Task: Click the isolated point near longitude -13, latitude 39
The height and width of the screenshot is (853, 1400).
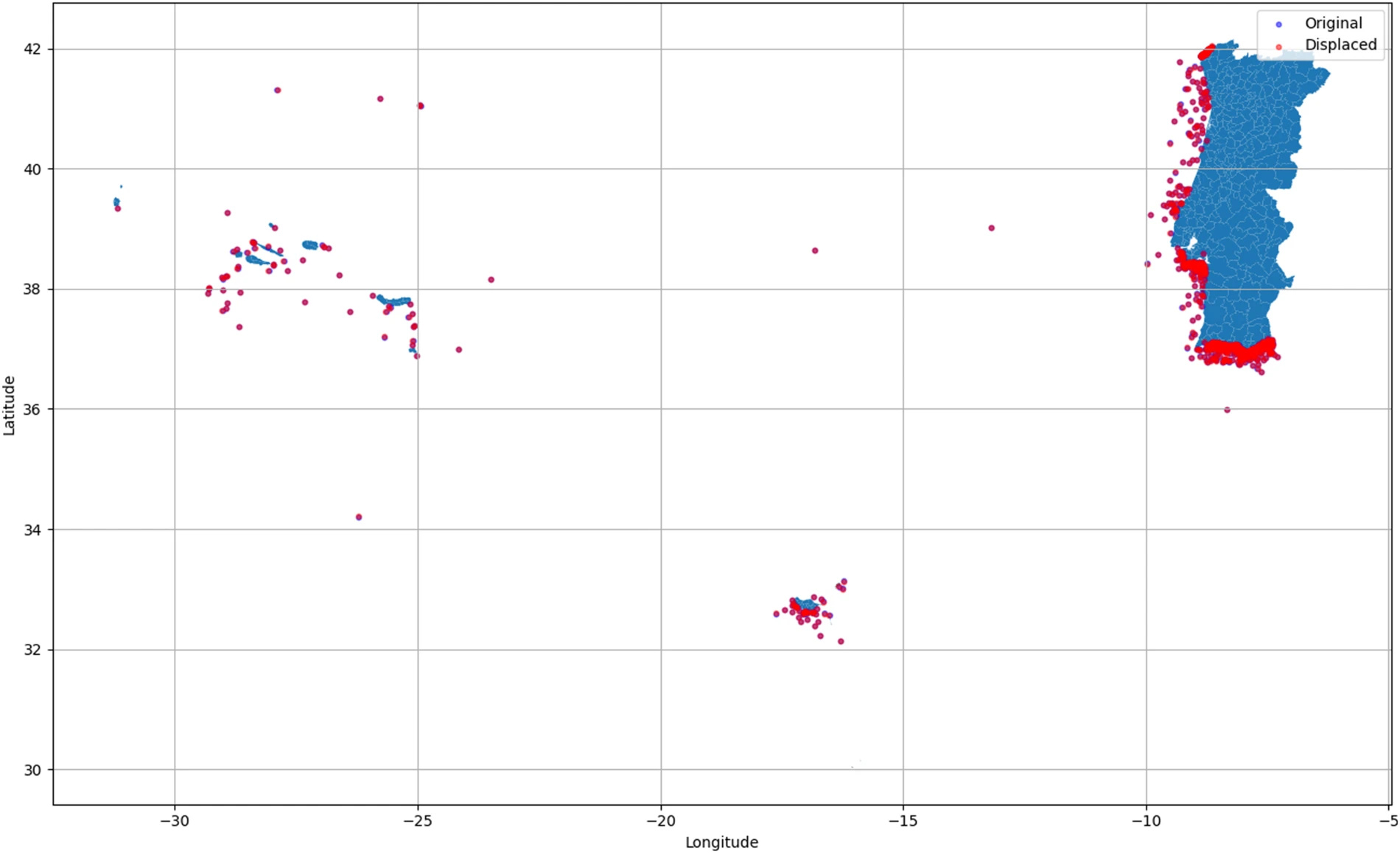Action: (x=992, y=228)
